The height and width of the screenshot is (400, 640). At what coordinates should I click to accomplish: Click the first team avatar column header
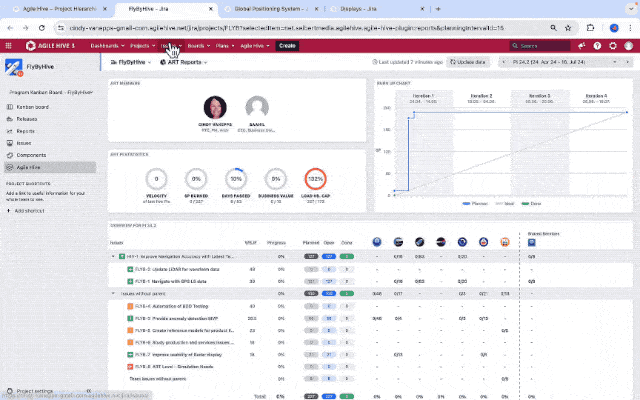pyautogui.click(x=377, y=242)
